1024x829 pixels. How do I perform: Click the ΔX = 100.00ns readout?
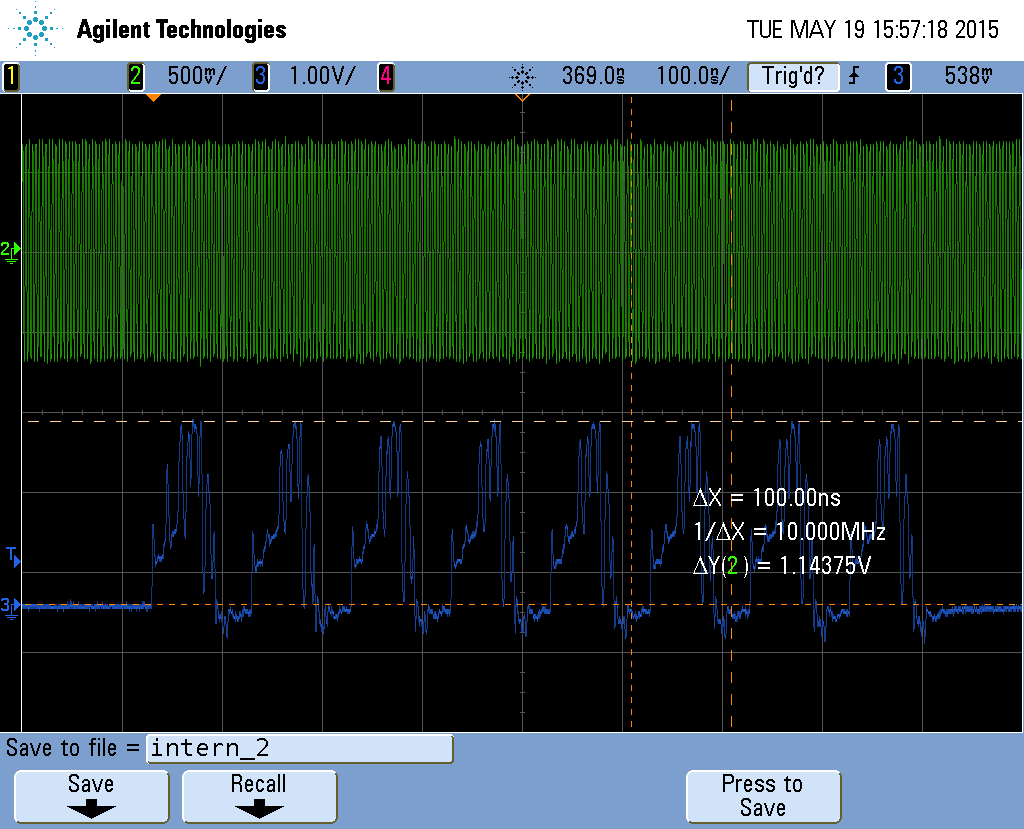[767, 498]
